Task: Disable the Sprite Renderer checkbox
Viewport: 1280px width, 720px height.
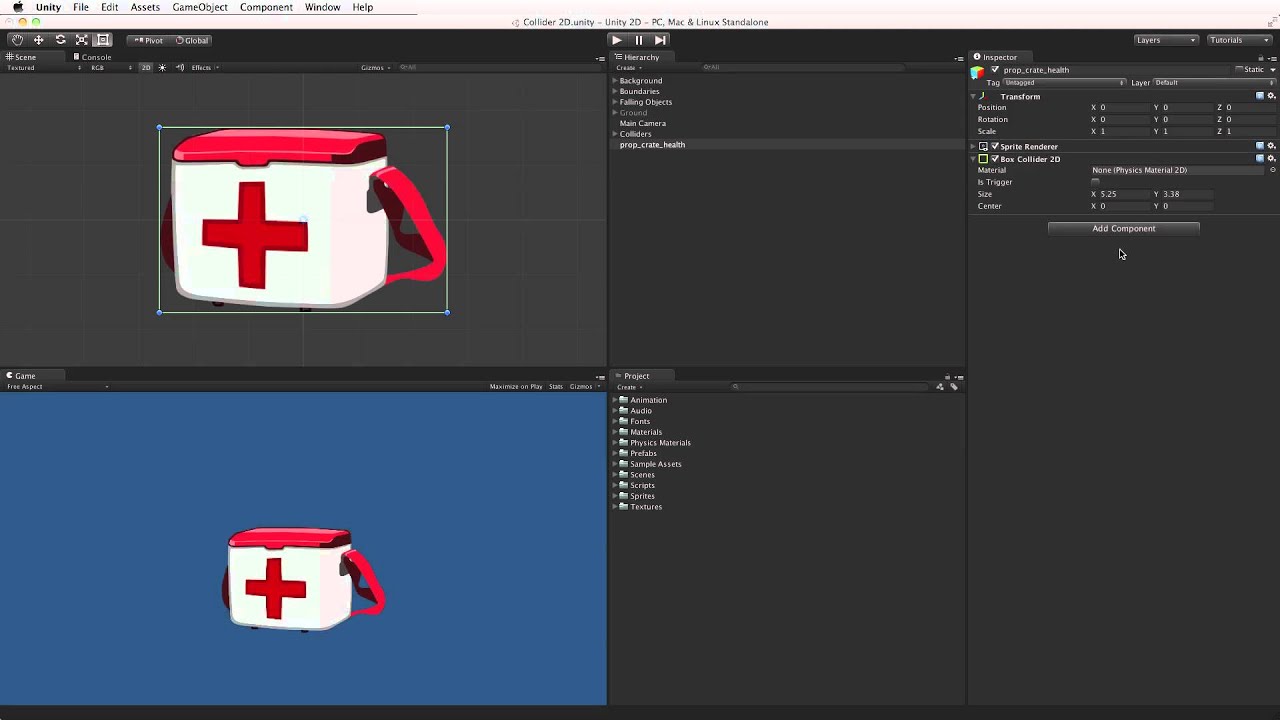Action: point(995,146)
